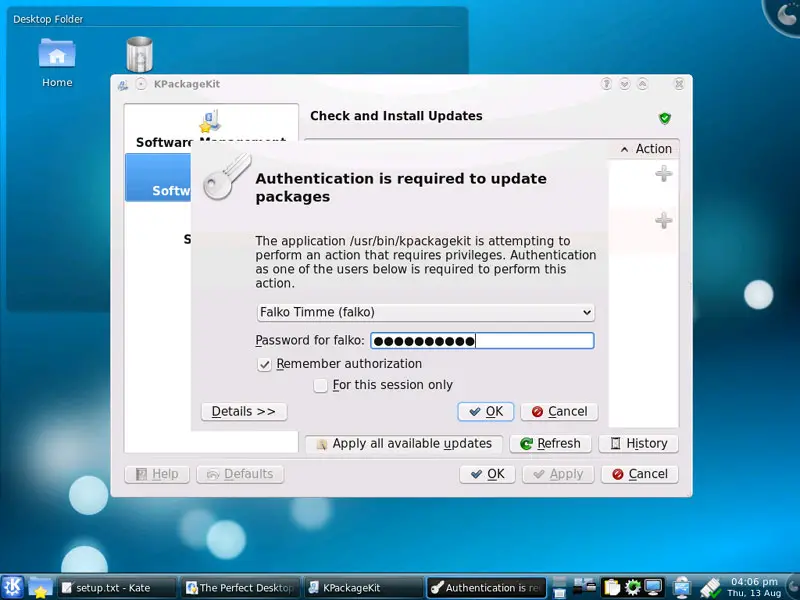
Task: Click the Check and Install Updates heading
Action: click(396, 116)
